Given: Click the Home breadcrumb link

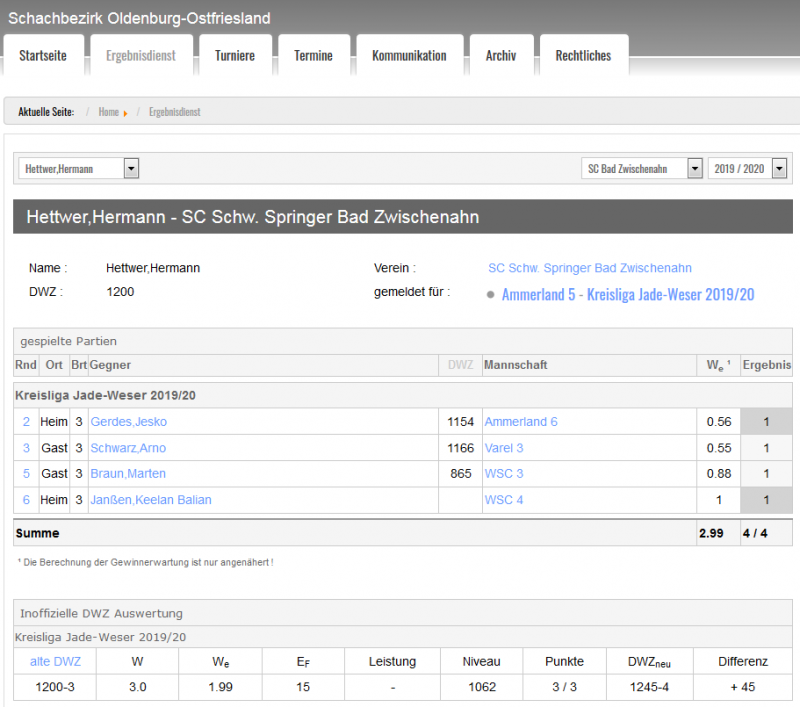Looking at the screenshot, I should click(108, 112).
